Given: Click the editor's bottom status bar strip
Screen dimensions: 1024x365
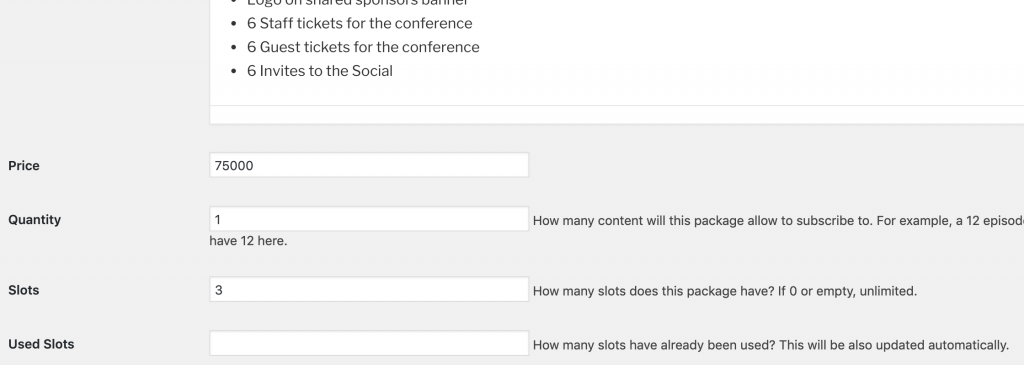Looking at the screenshot, I should [616, 115].
